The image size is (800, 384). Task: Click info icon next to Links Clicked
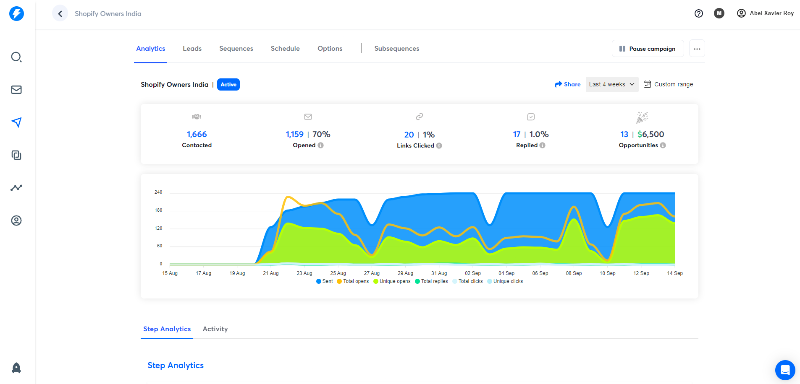tap(439, 145)
